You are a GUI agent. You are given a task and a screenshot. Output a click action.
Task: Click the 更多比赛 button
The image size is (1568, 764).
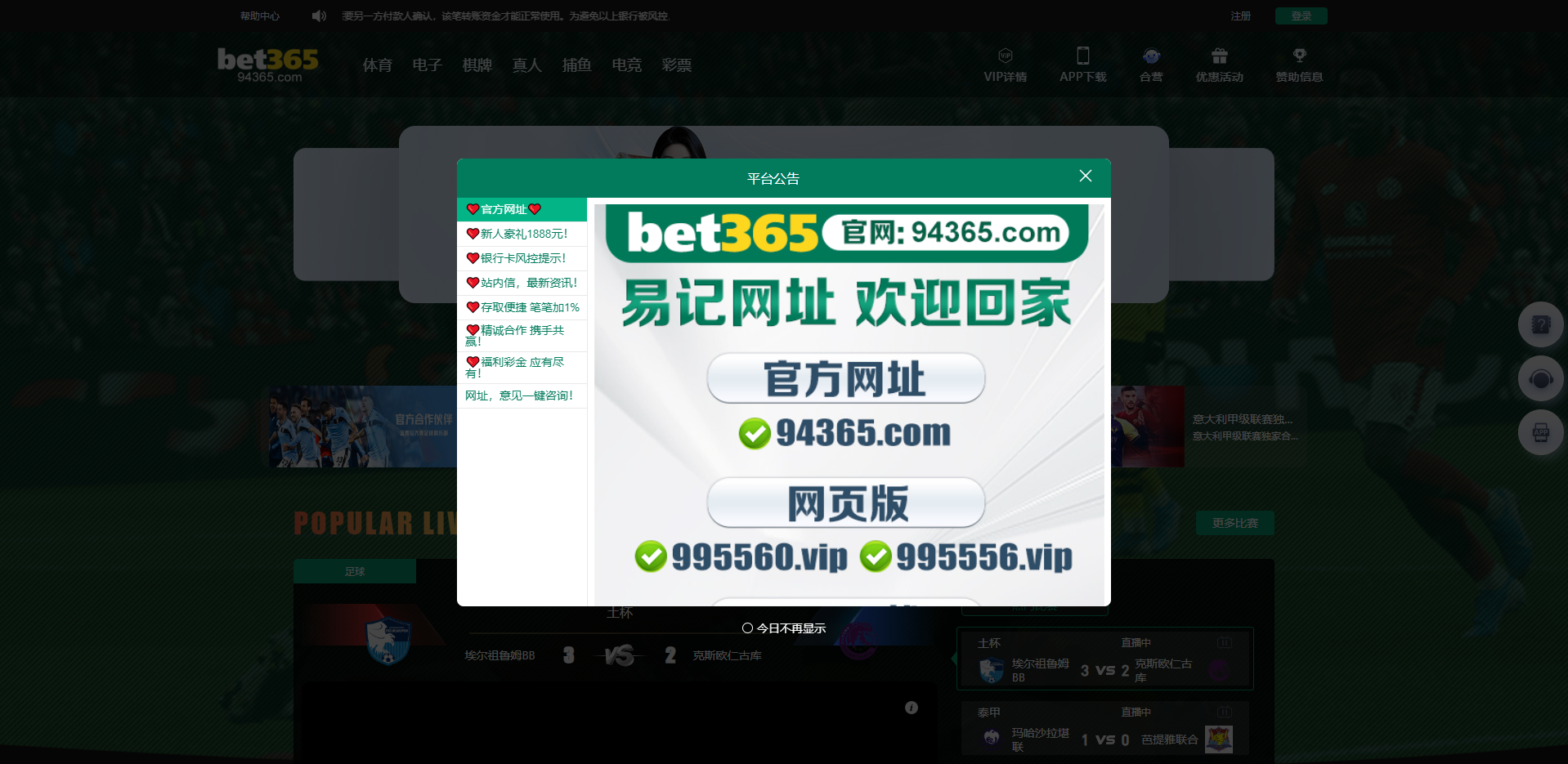pos(1235,523)
